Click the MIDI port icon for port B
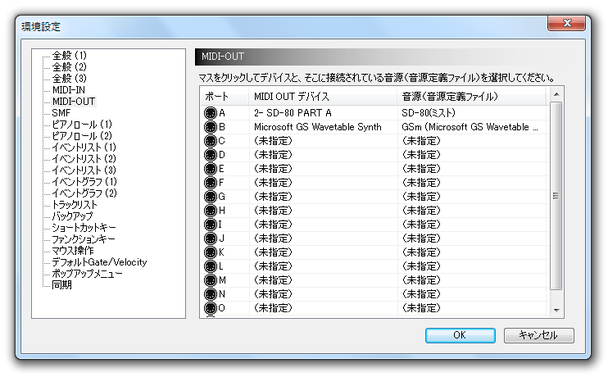The image size is (608, 377). coord(210,127)
